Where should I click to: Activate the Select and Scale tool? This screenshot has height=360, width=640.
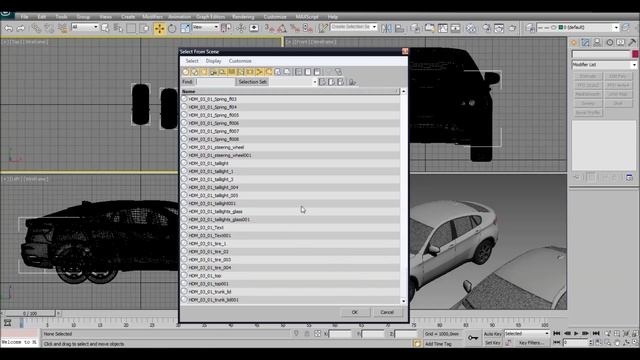pyautogui.click(x=185, y=28)
